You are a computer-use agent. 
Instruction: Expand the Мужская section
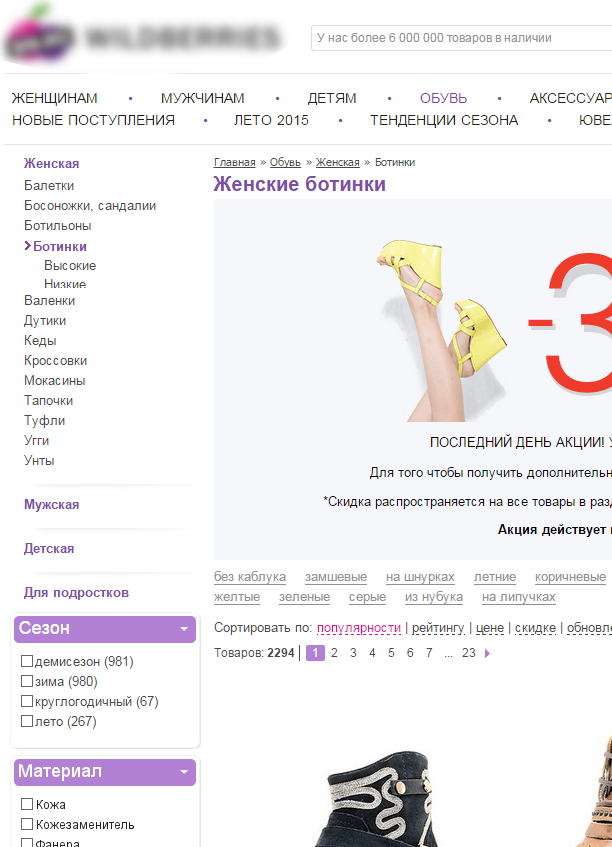pos(51,505)
